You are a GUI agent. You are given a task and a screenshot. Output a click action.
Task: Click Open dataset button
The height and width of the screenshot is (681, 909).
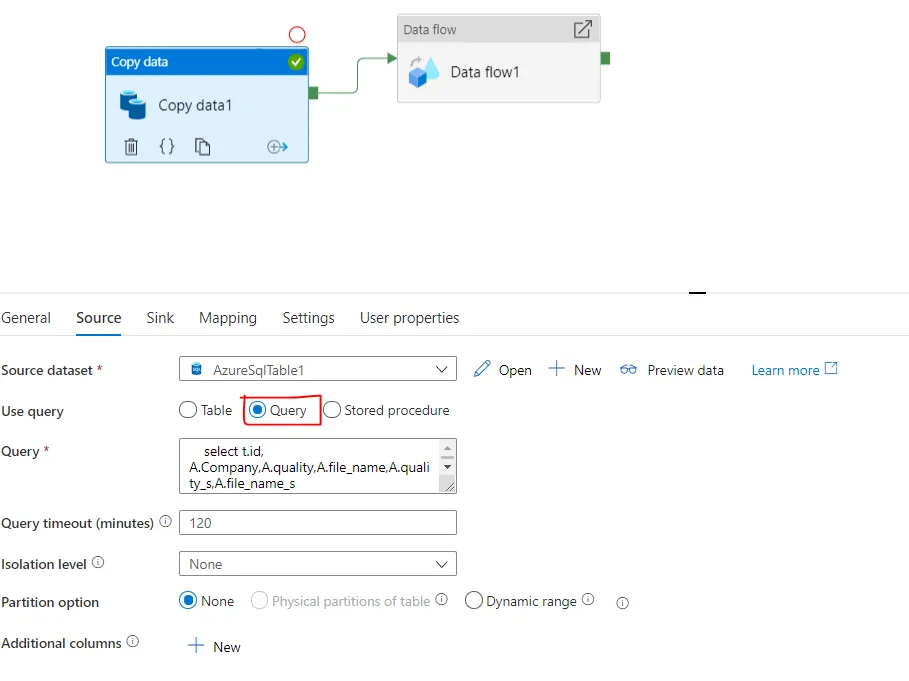pos(503,370)
